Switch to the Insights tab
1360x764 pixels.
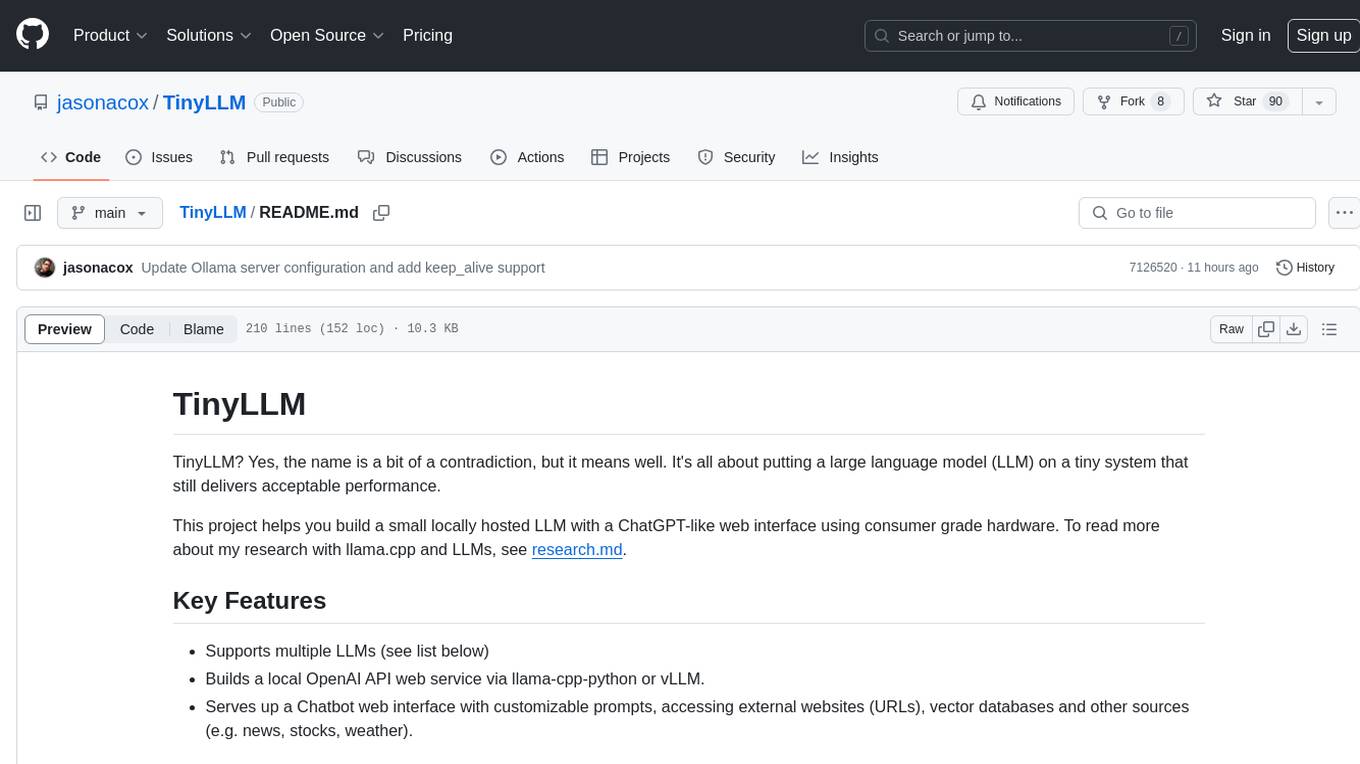coord(840,157)
